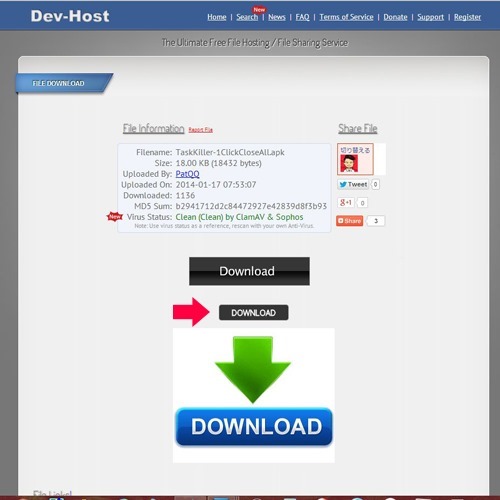Click the large black Download button
The image size is (500, 500).
249,271
